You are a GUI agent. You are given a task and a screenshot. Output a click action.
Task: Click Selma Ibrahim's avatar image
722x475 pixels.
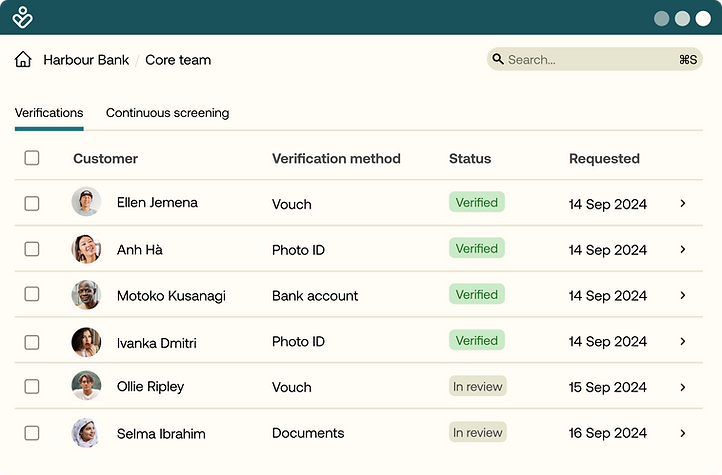(86, 433)
